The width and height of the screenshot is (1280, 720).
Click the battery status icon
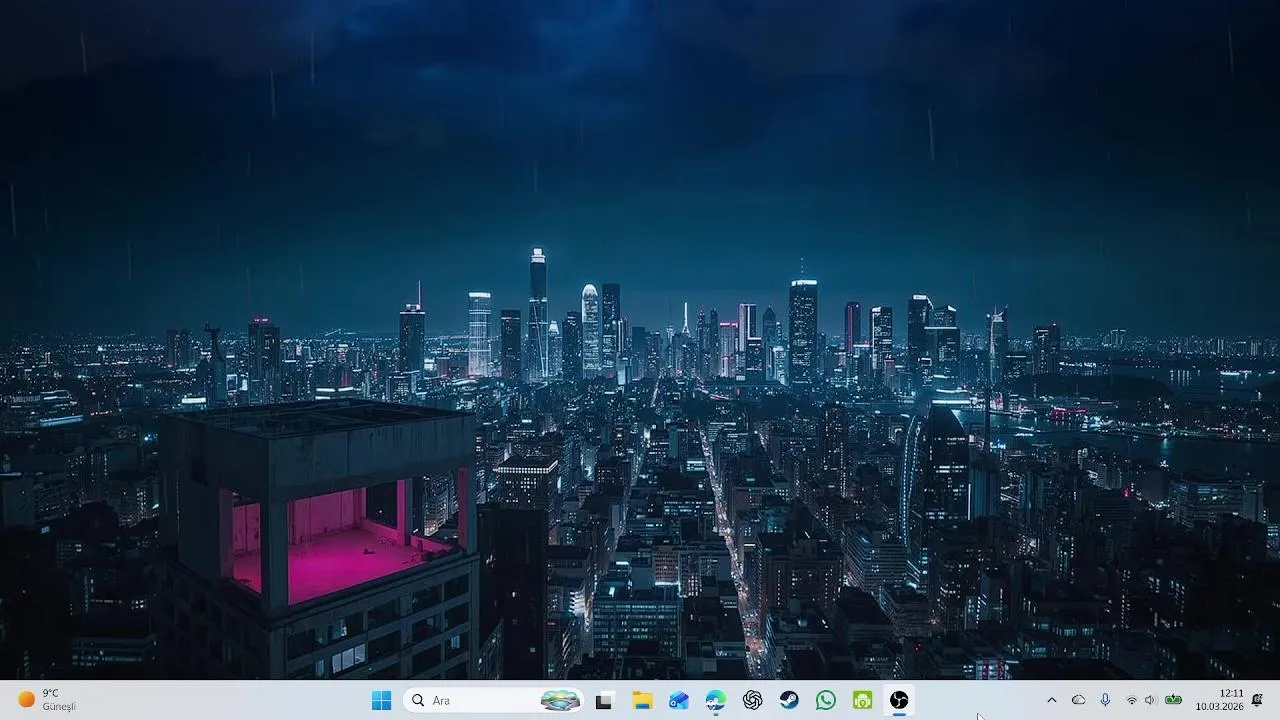click(x=1173, y=700)
